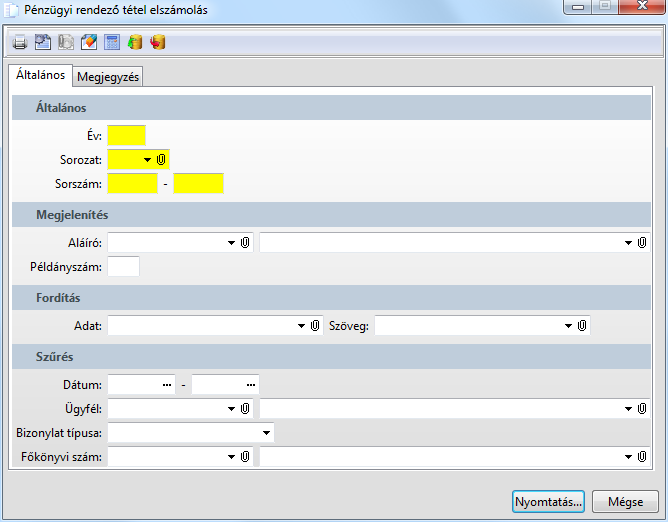Click the Mégse button
The image size is (668, 522).
click(625, 502)
